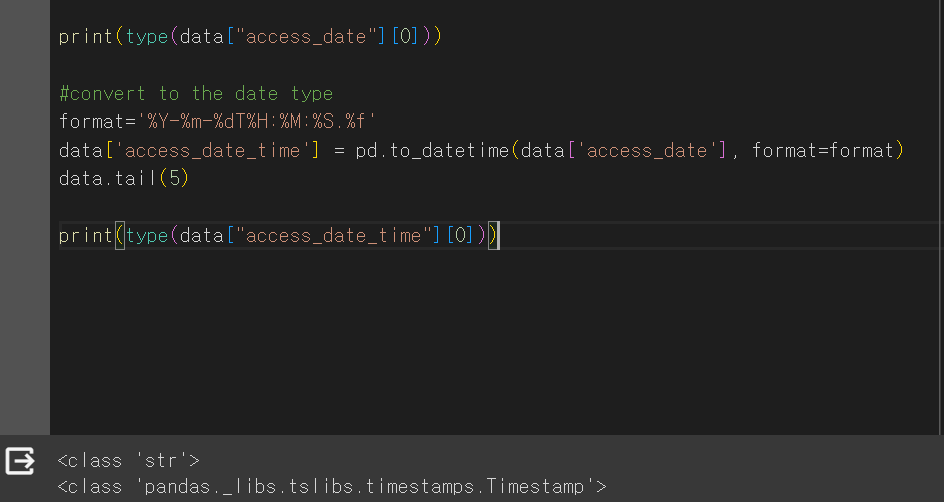Click the code line data.tail(5)
Viewport: 944px width, 502px height.
pyautogui.click(x=124, y=178)
